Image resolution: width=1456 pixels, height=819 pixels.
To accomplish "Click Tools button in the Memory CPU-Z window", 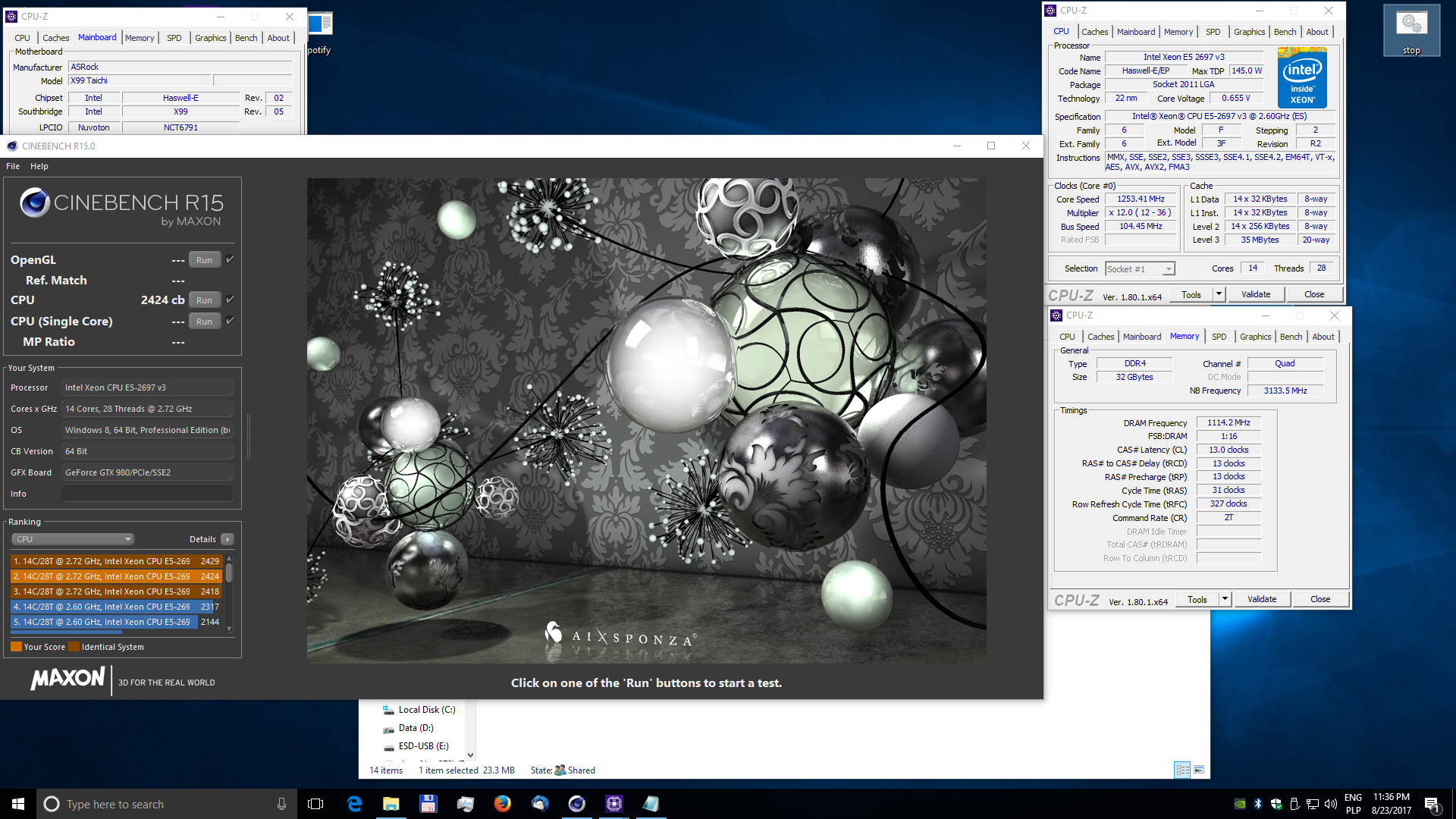I will (1197, 599).
